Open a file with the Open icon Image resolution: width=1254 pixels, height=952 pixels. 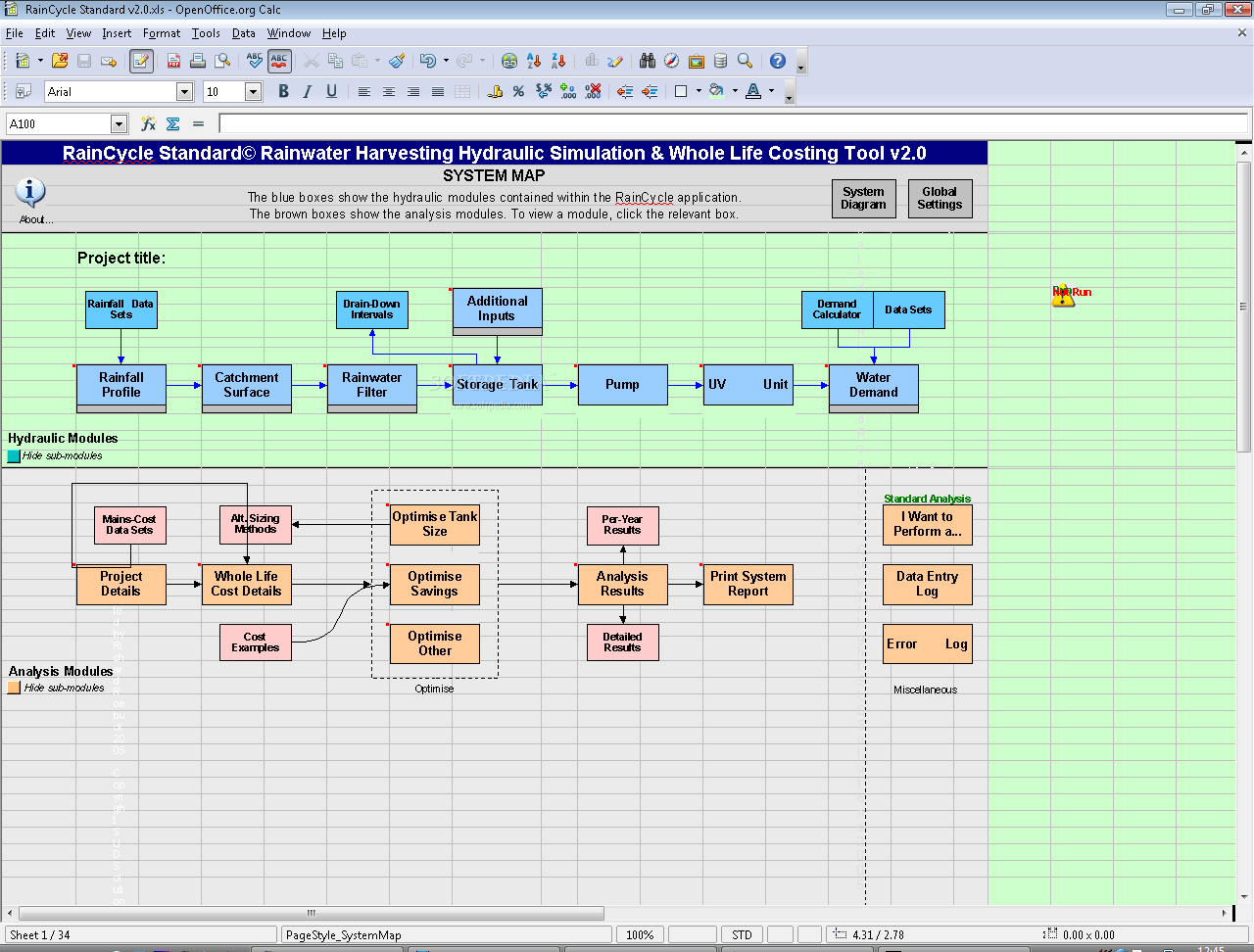[60, 61]
